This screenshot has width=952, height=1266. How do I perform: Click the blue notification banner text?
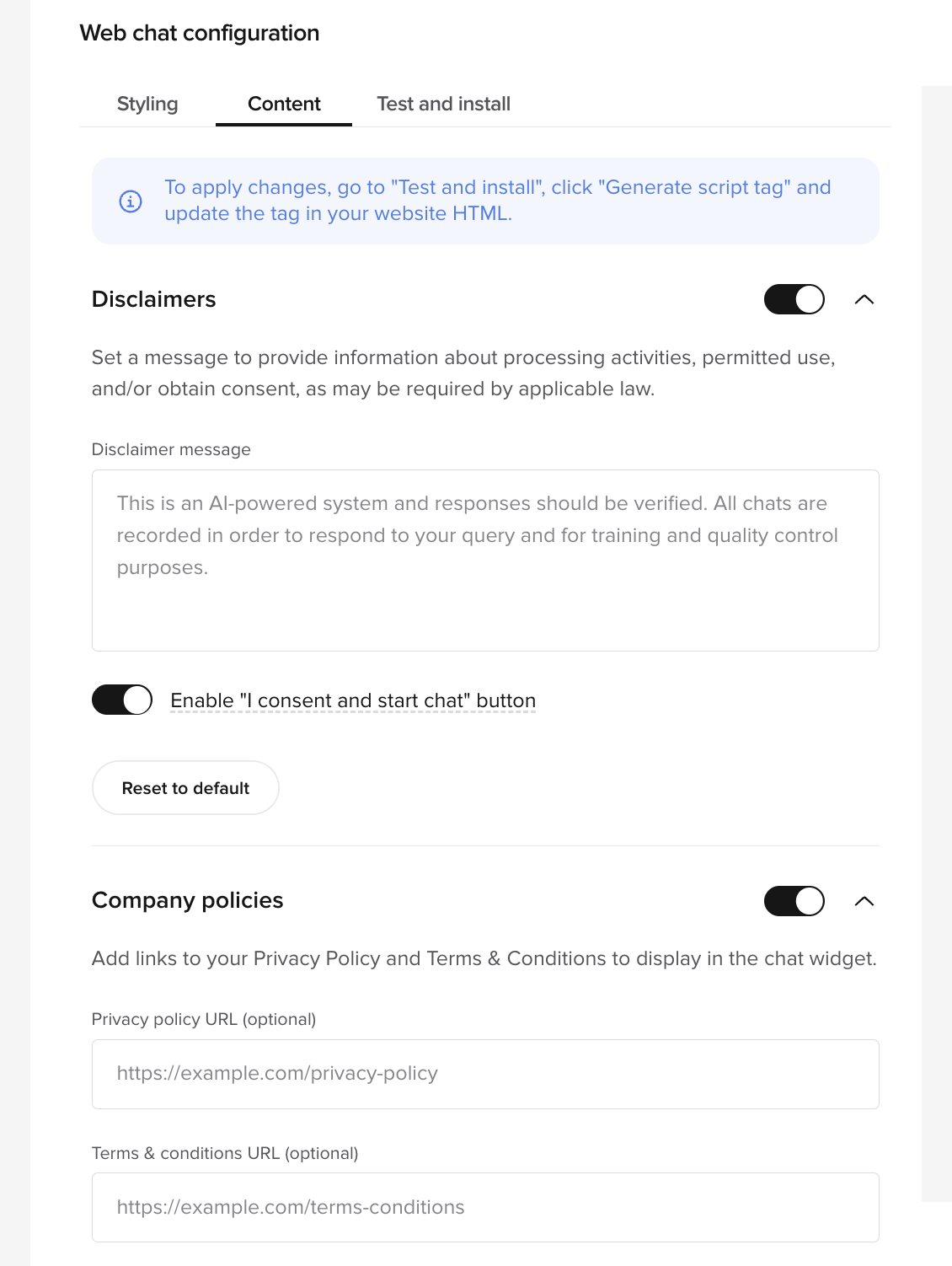tap(497, 200)
